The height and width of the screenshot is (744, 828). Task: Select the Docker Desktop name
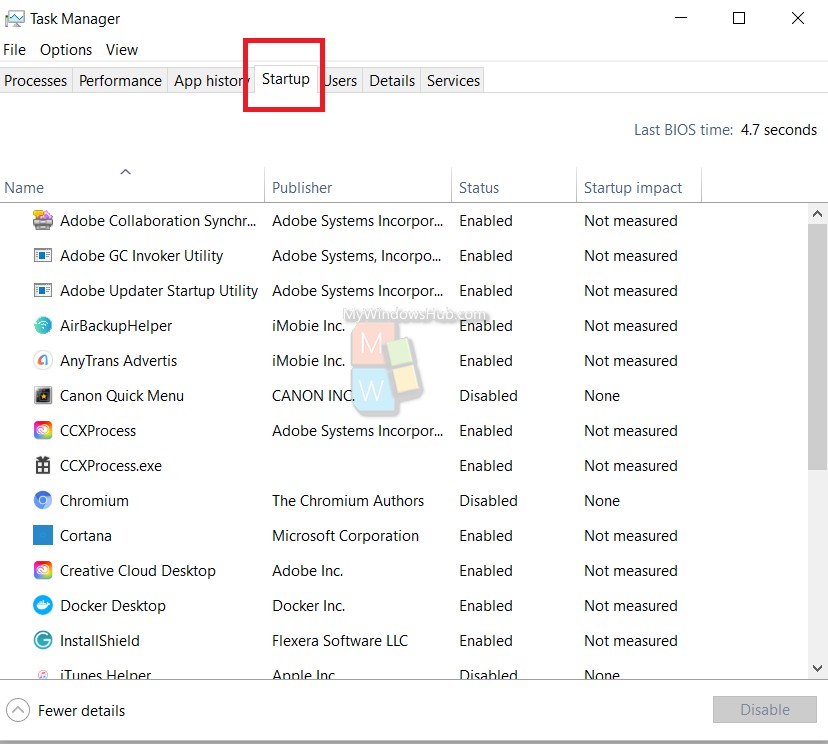113,606
